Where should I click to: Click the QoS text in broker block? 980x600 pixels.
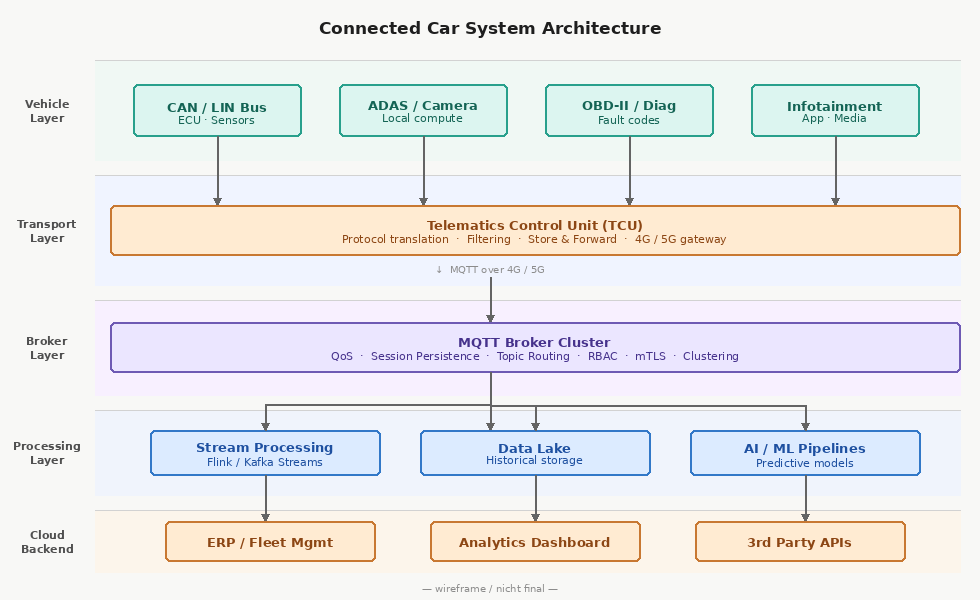342,356
